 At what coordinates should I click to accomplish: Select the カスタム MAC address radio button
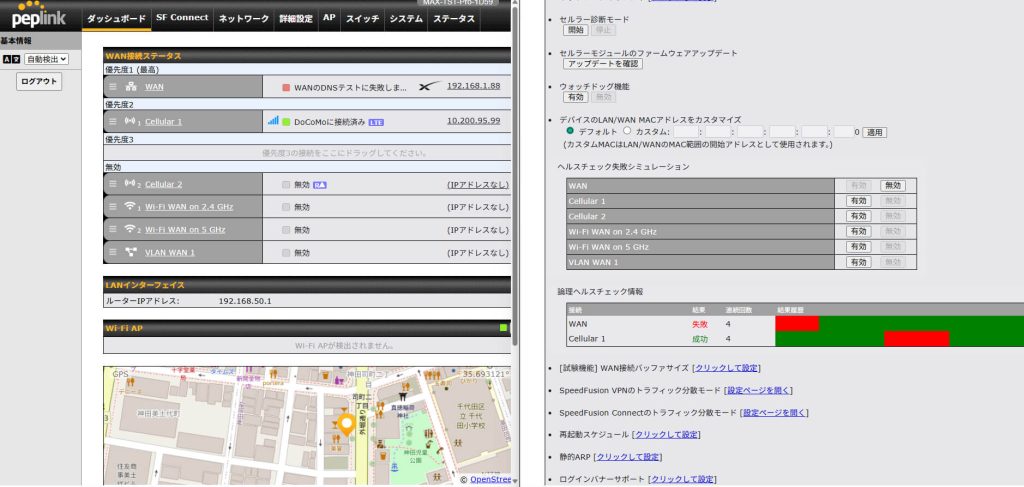627,131
